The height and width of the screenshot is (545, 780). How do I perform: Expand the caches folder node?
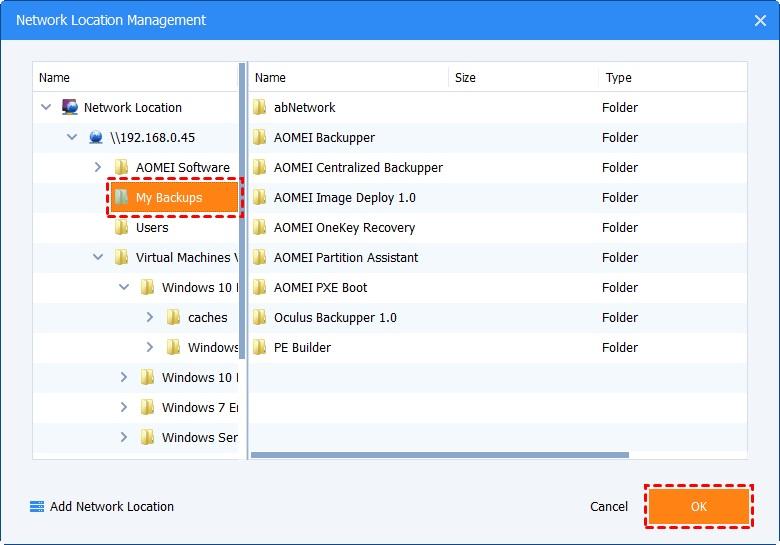click(x=150, y=317)
